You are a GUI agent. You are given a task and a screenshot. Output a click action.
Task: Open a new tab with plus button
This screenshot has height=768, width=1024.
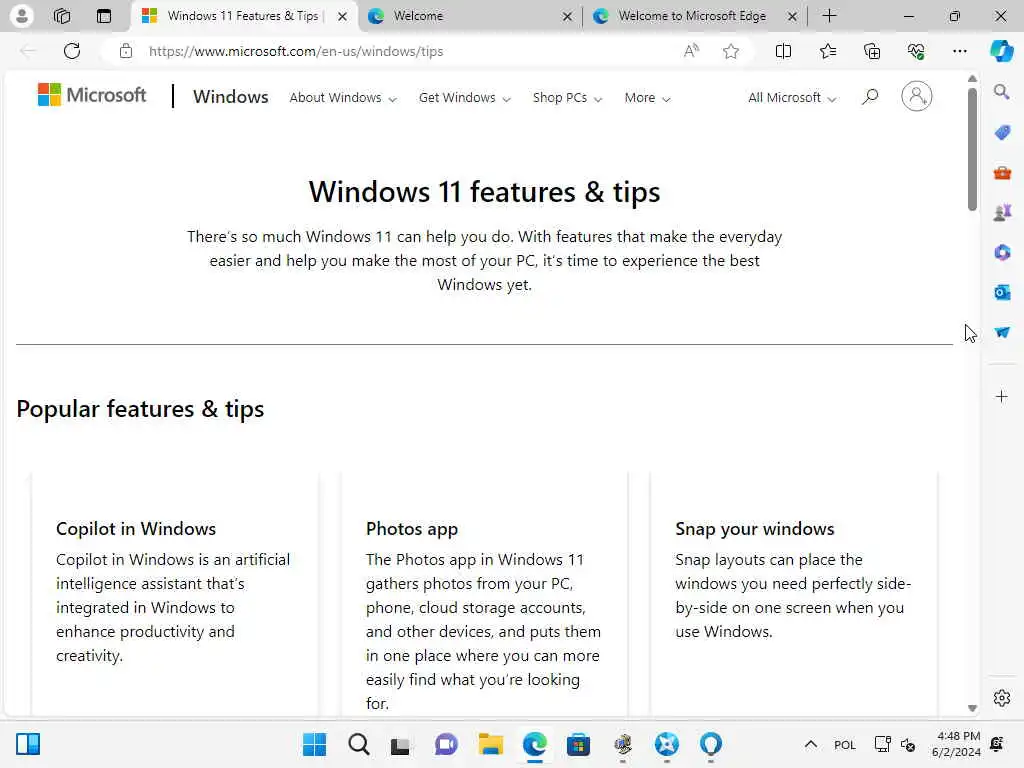[829, 16]
